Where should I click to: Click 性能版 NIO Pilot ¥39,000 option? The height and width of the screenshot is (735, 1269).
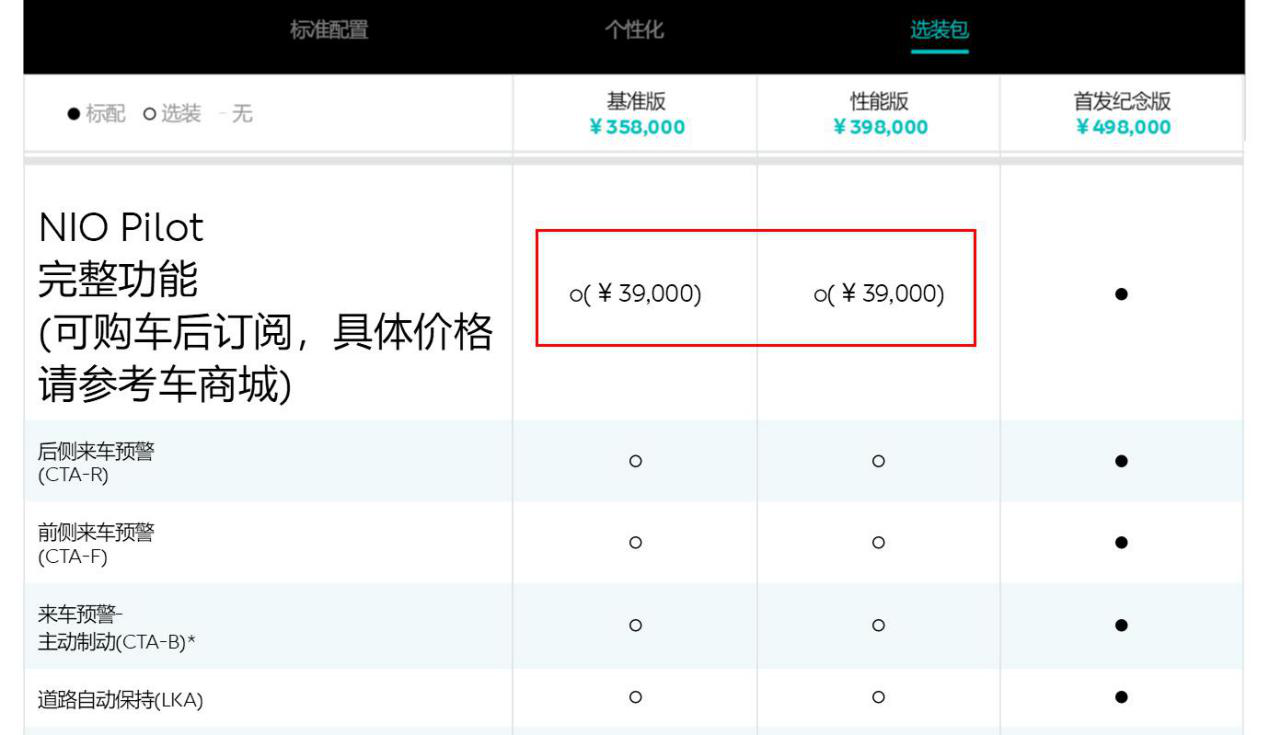coord(879,294)
